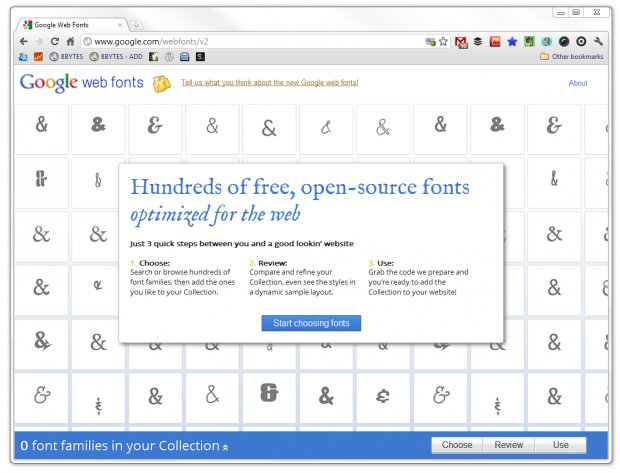Image resolution: width=620 pixels, height=473 pixels.
Task: Select the Google Web Fonts tab
Action: [x=71, y=25]
